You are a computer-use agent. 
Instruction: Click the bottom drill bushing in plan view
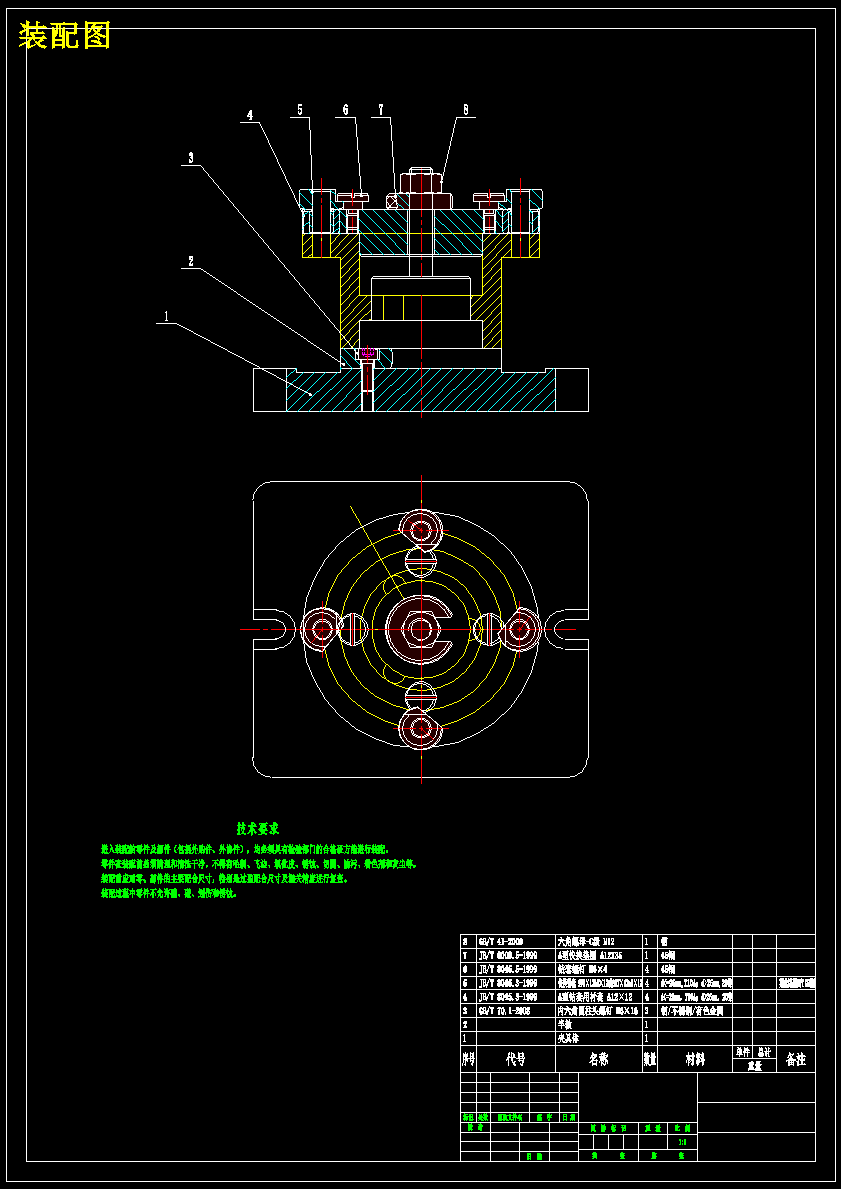coord(419,729)
